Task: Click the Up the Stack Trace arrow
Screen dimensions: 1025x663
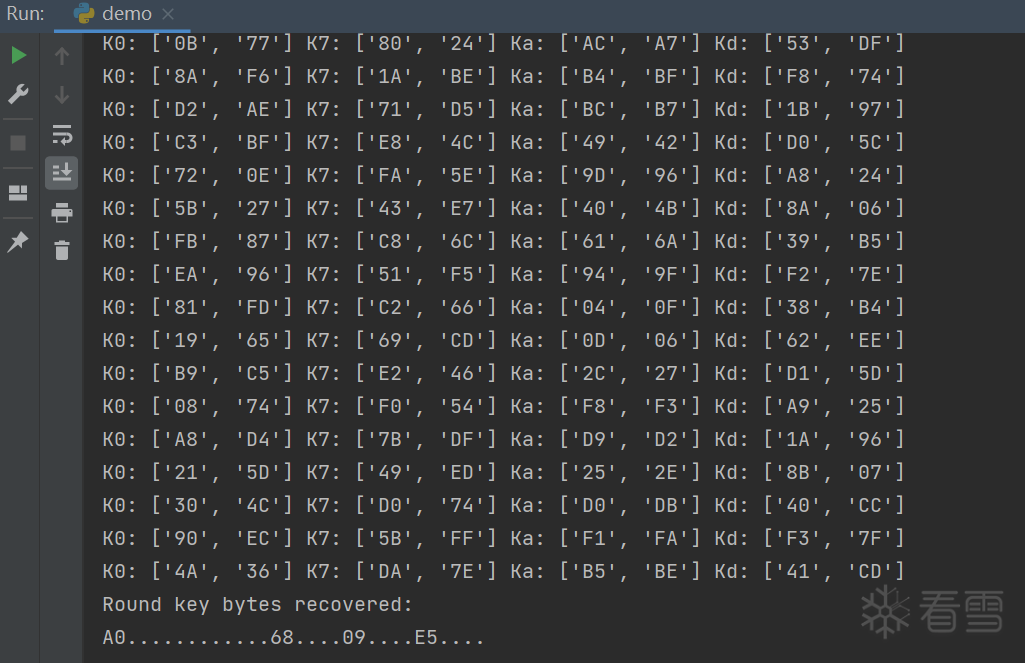Action: (62, 57)
